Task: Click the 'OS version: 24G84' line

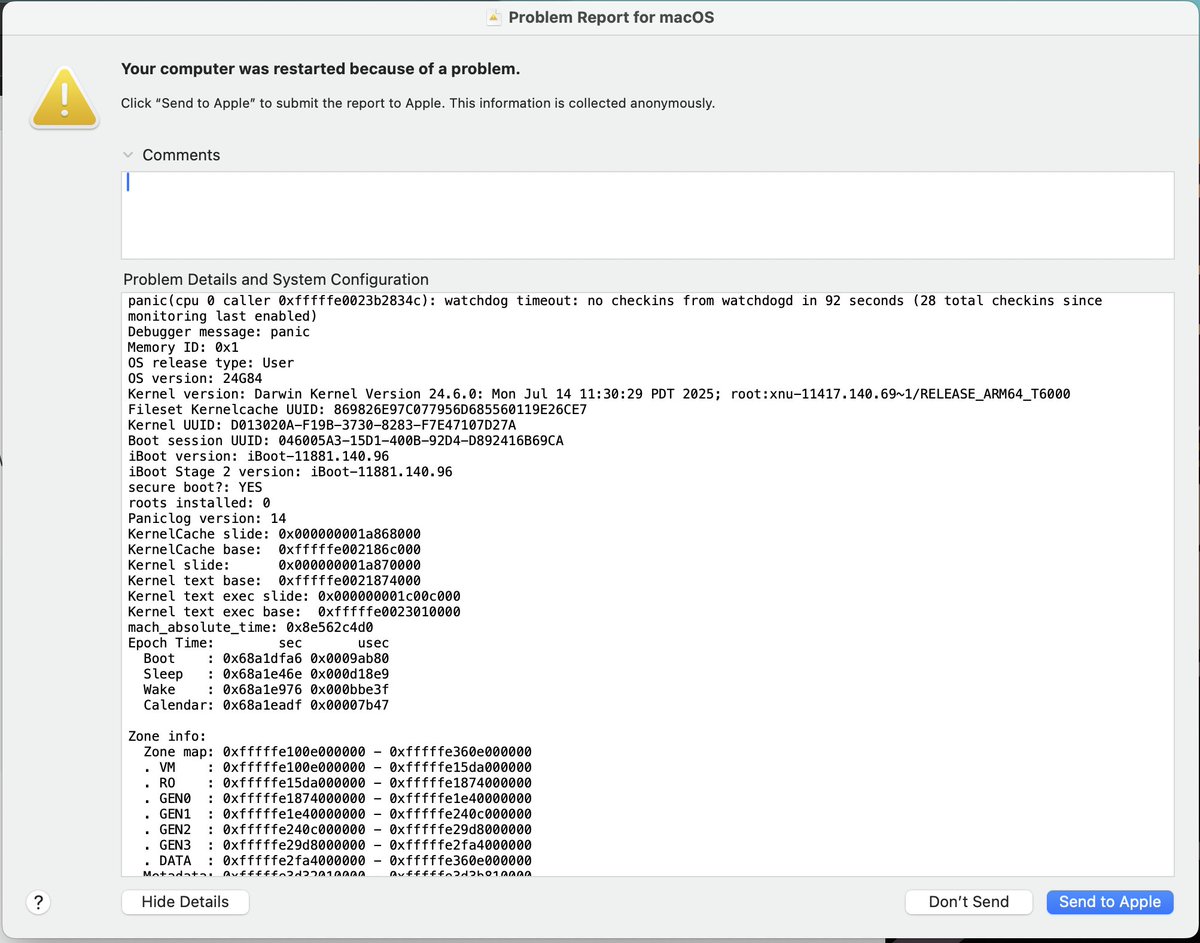Action: pyautogui.click(x=195, y=378)
